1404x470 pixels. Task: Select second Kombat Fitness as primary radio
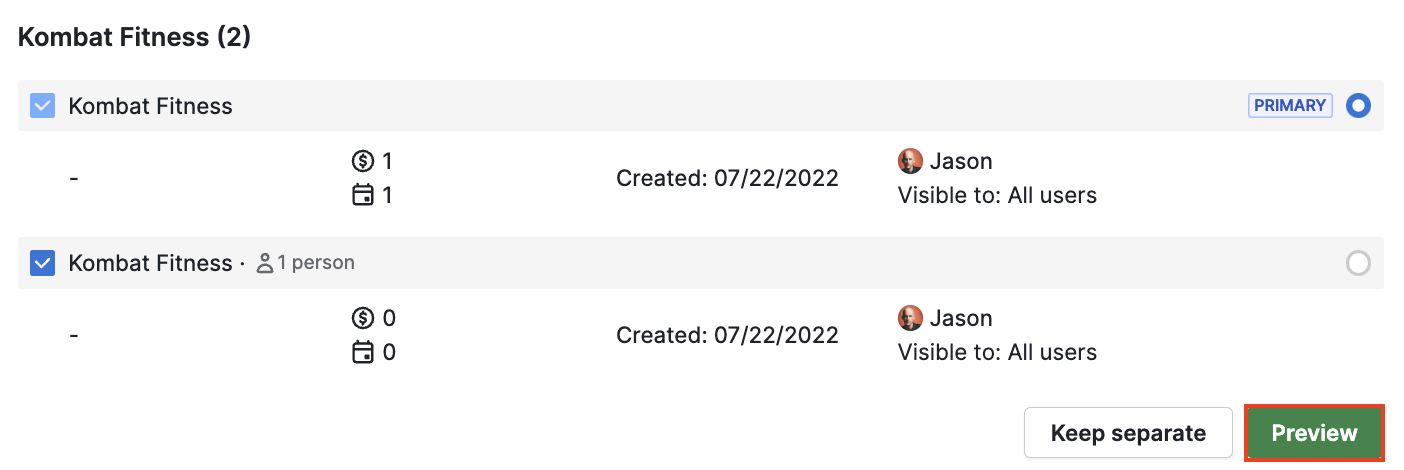(x=1358, y=263)
